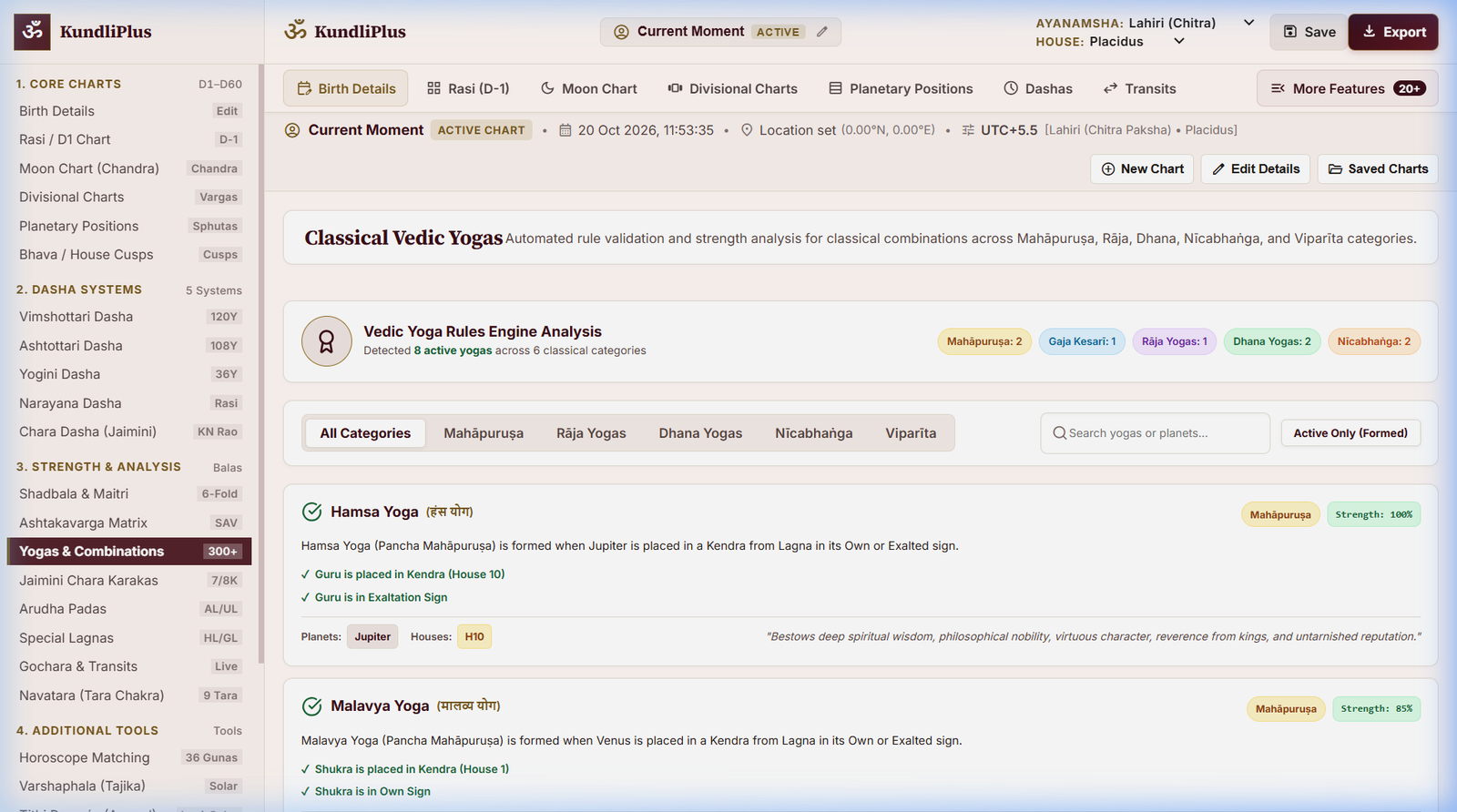1457x812 pixels.
Task: Click the location pin icon by Location set
Action: point(747,130)
